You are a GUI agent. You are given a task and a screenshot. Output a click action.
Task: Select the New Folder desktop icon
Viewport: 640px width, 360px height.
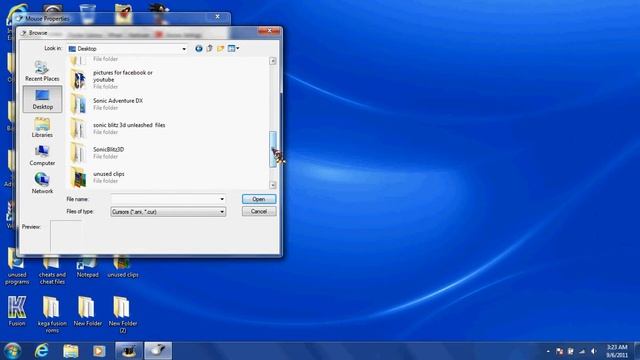pos(87,311)
